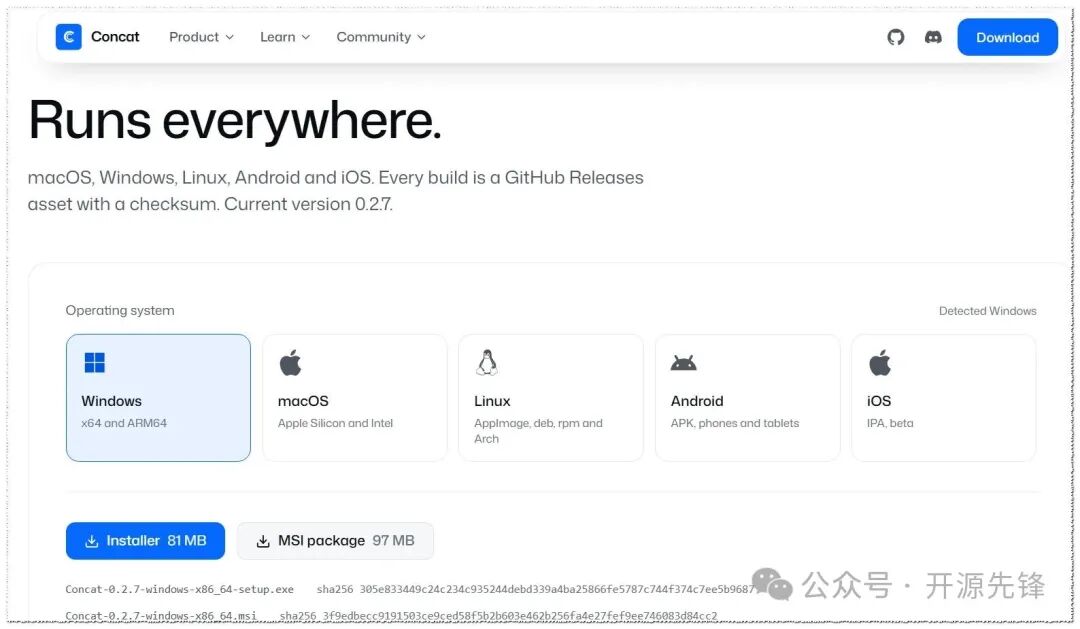Click the "x64 and ARM64" subtitle
The height and width of the screenshot is (629, 1080).
tap(124, 423)
